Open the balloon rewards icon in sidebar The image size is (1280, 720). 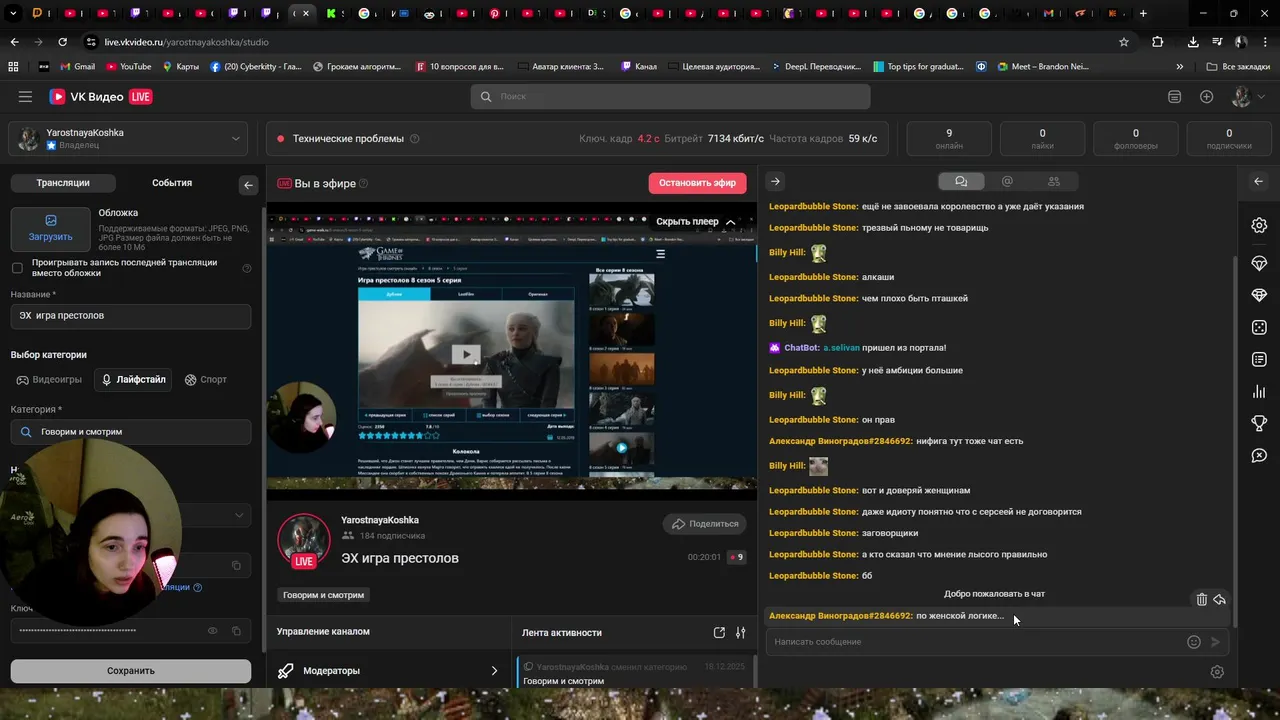click(x=1259, y=263)
